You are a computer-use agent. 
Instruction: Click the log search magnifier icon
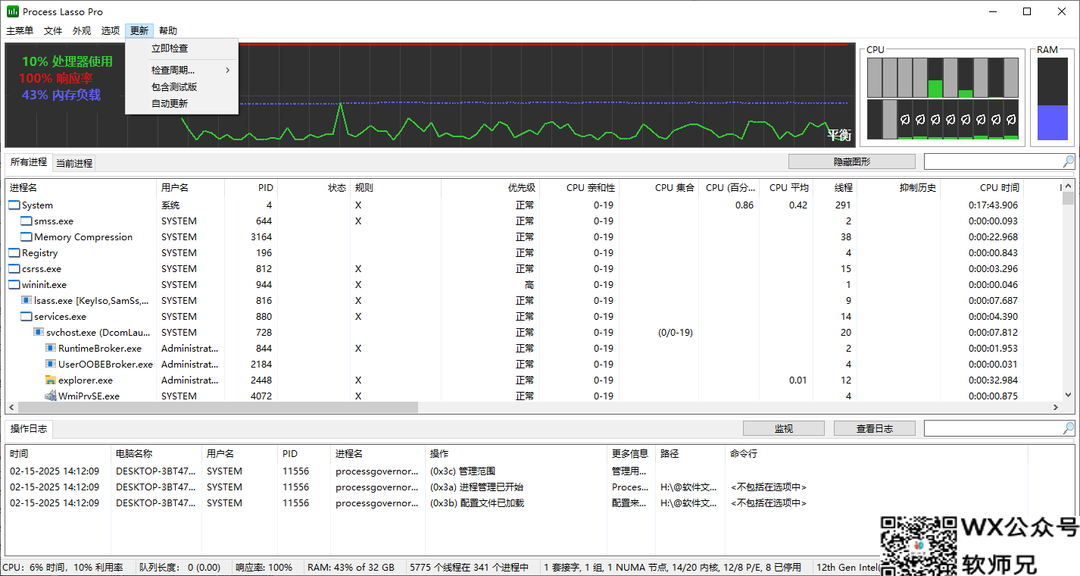[1068, 429]
